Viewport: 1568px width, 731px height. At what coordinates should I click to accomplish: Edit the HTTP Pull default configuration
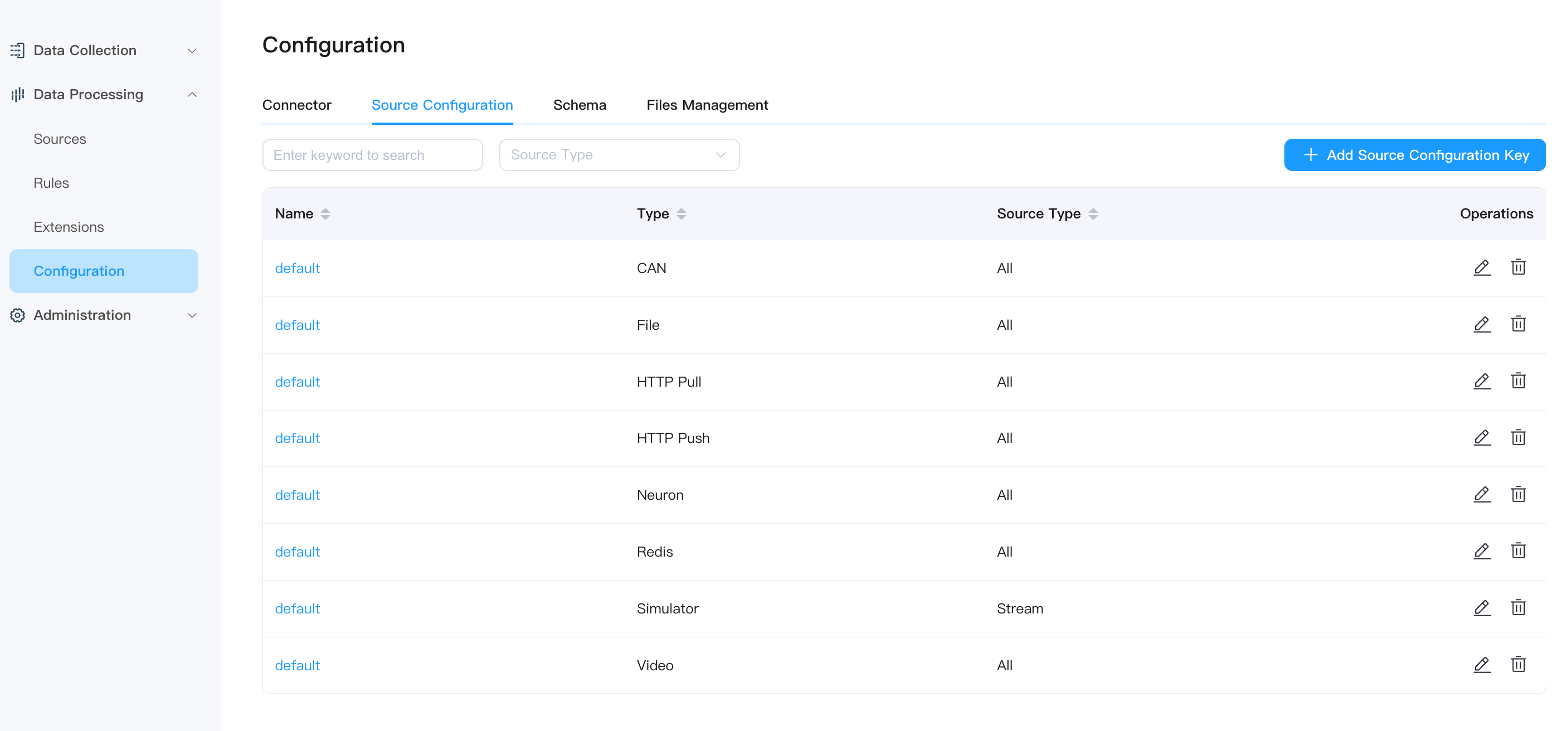(1482, 382)
